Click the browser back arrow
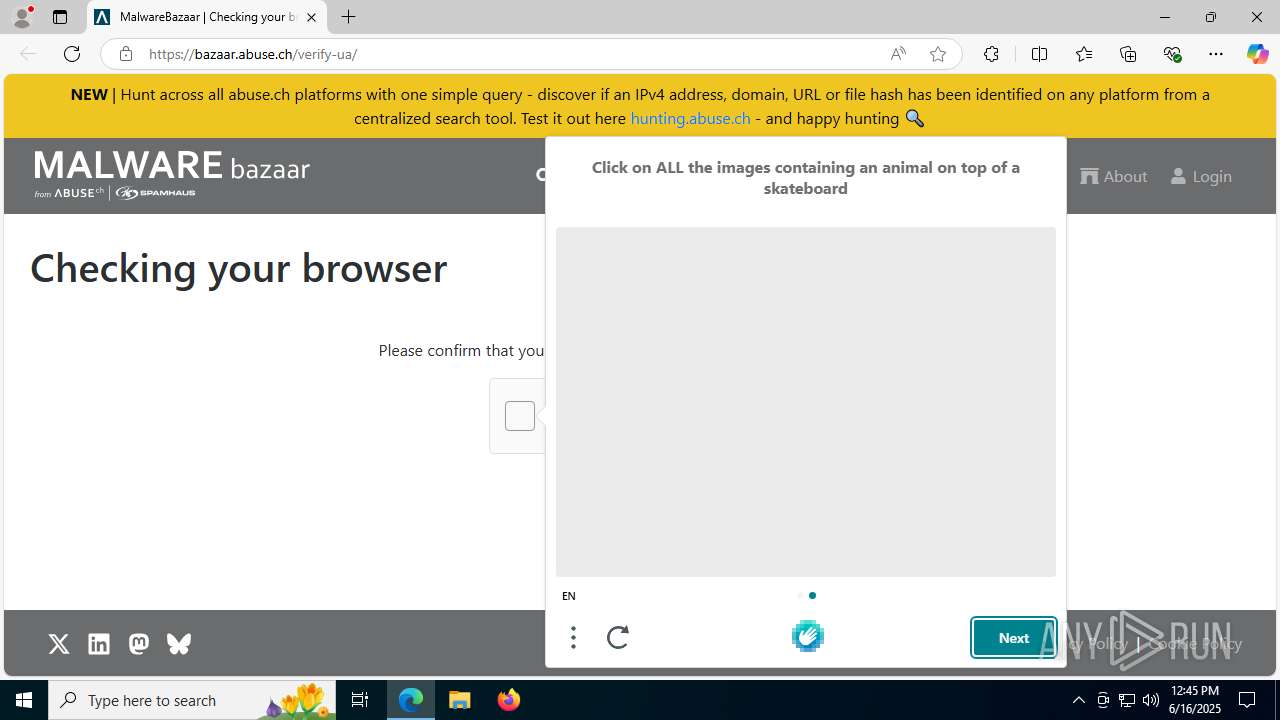Image resolution: width=1280 pixels, height=720 pixels. point(28,54)
